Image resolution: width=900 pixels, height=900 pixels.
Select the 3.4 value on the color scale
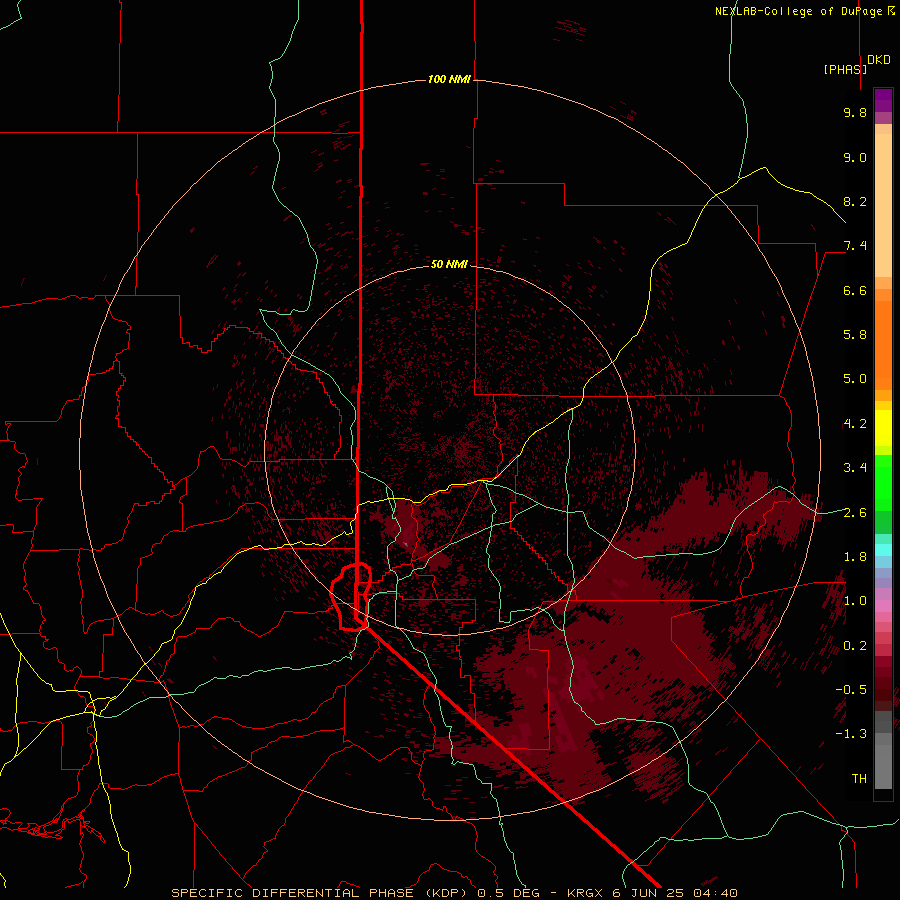pos(855,468)
